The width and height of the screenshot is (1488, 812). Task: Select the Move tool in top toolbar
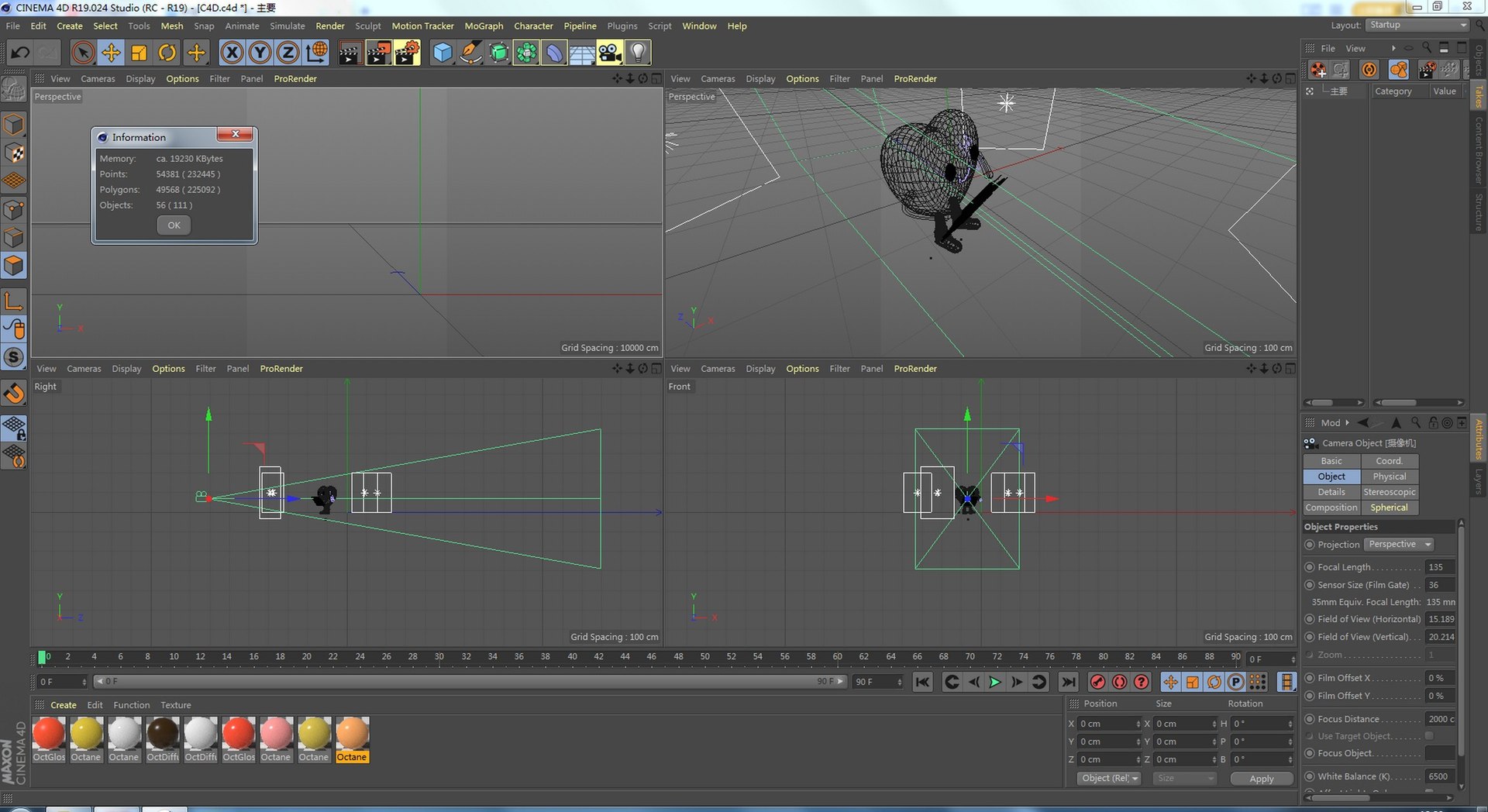[x=111, y=53]
